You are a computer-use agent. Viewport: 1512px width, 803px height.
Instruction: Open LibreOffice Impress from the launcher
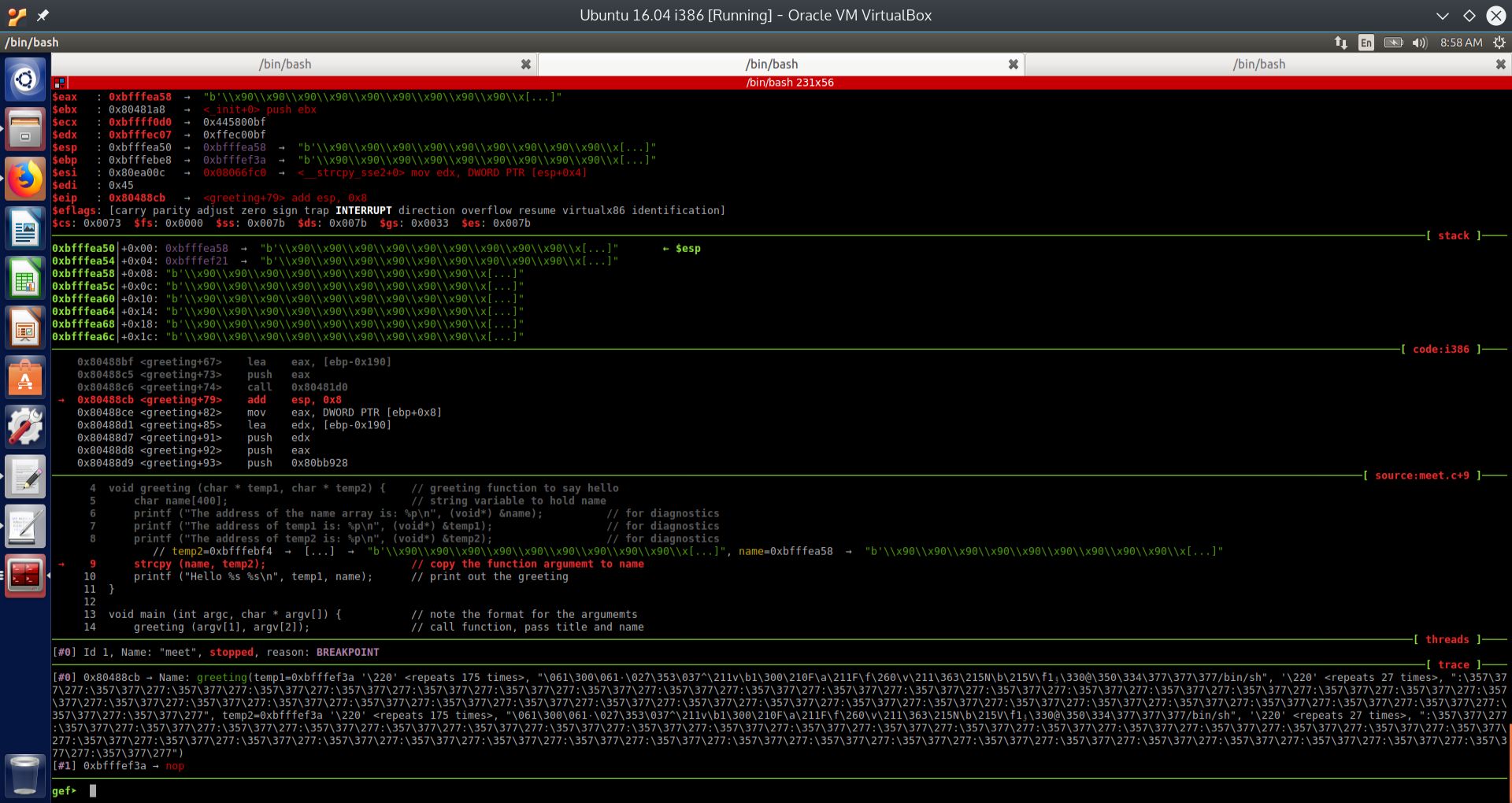pos(25,327)
